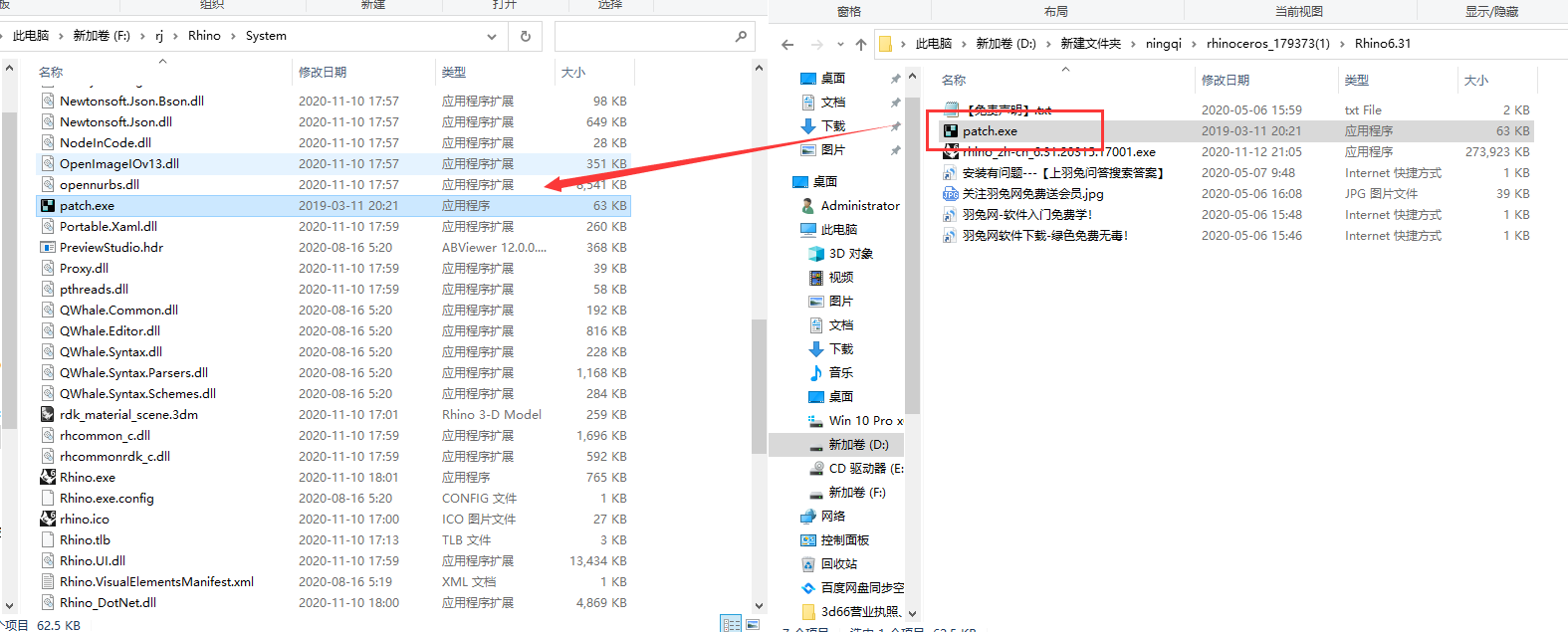Expand the Rhino breadcrumb chevron in left path
This screenshot has width=1568, height=632.
(x=234, y=36)
